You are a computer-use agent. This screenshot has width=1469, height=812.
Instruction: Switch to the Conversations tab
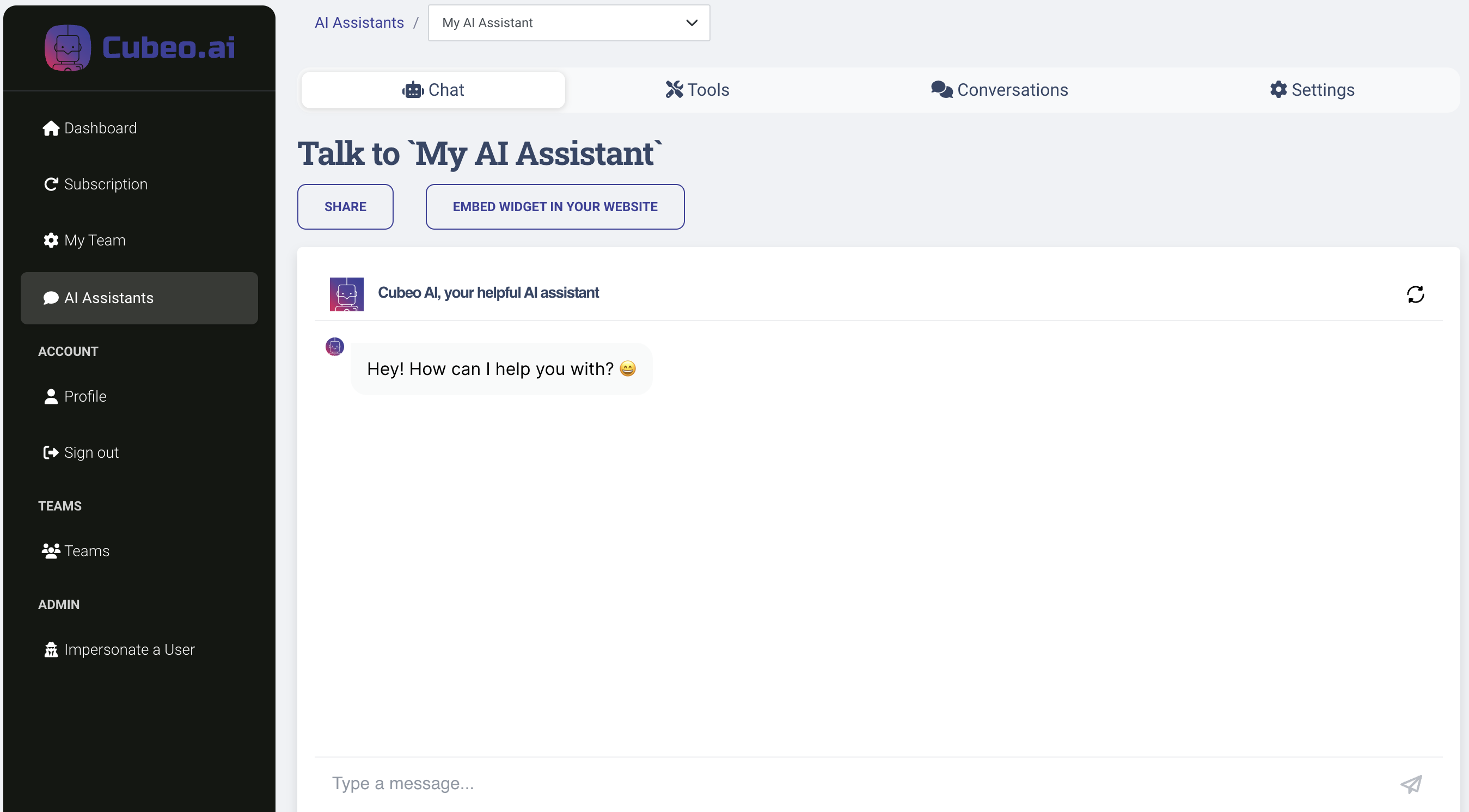point(999,90)
